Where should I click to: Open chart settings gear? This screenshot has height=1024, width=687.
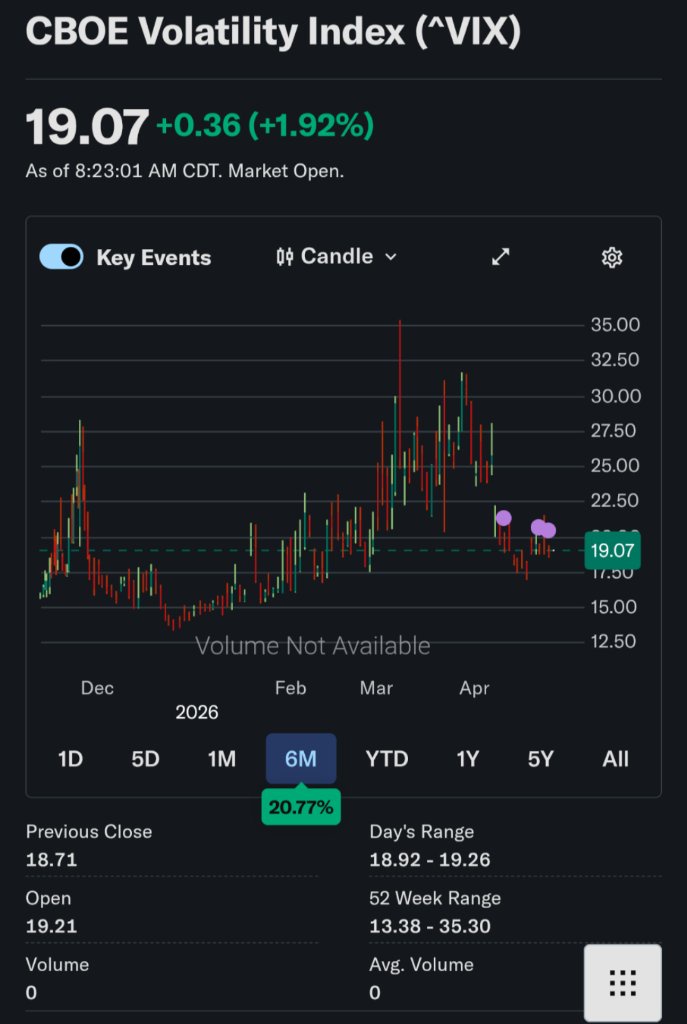click(612, 257)
